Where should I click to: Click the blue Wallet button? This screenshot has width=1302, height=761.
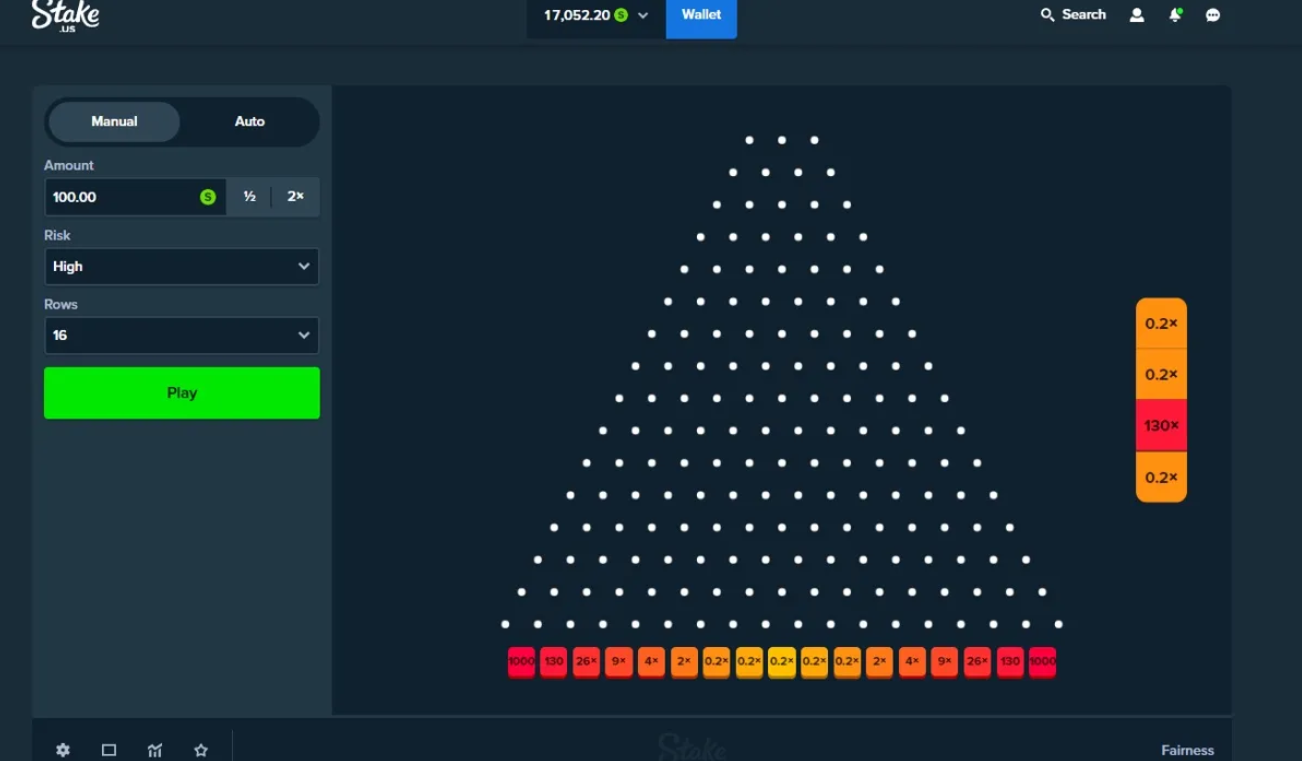tap(701, 17)
